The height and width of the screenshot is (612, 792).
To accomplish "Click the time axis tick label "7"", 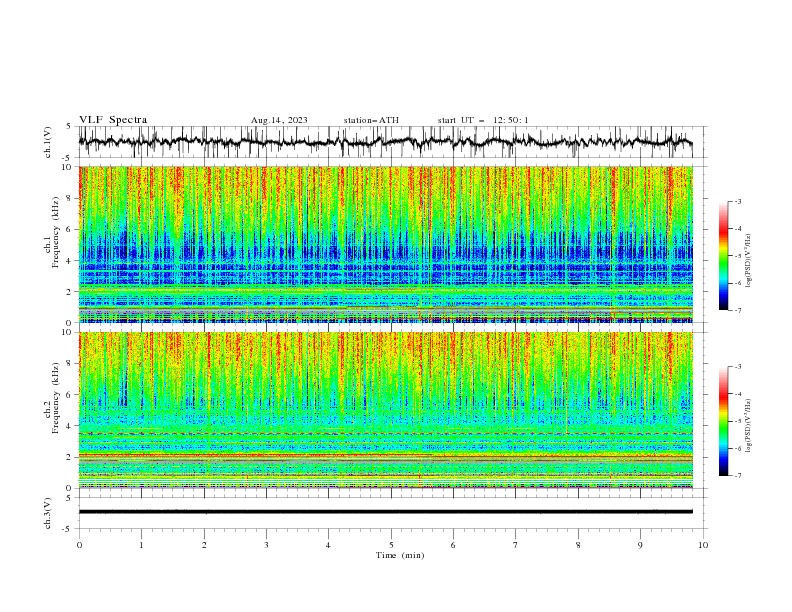I will pos(516,545).
